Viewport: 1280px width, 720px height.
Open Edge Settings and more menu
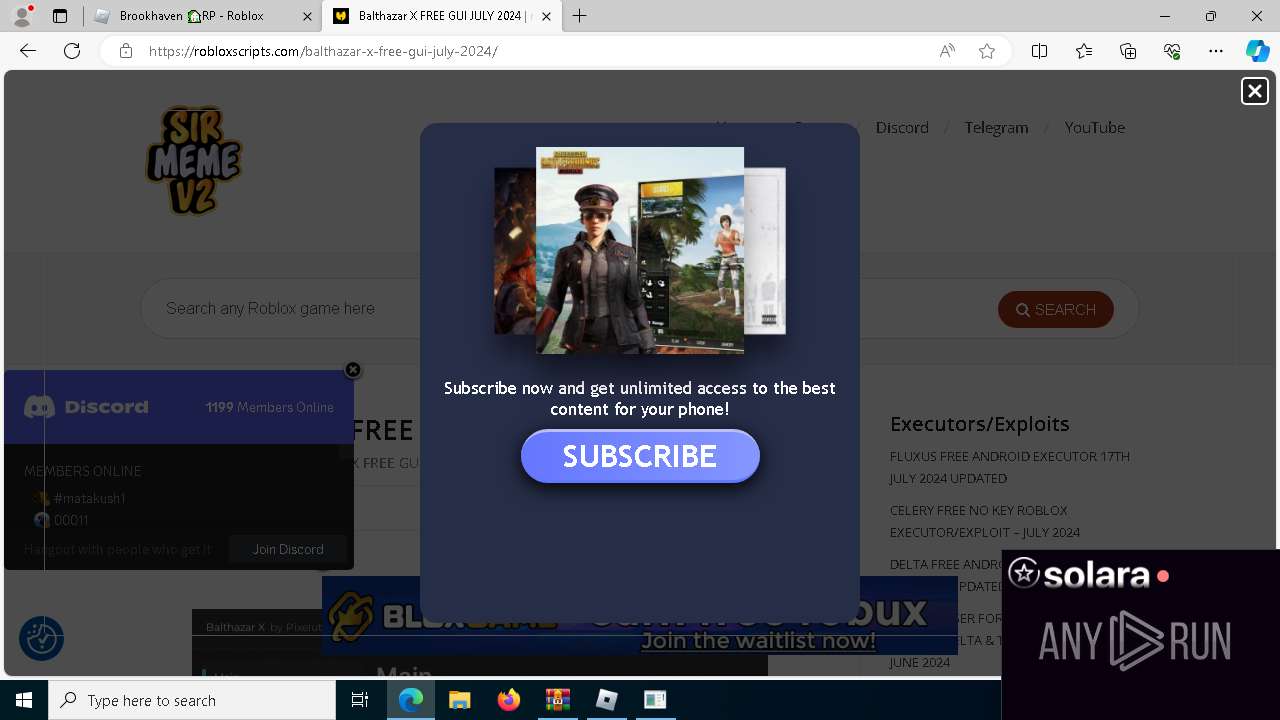(x=1216, y=51)
